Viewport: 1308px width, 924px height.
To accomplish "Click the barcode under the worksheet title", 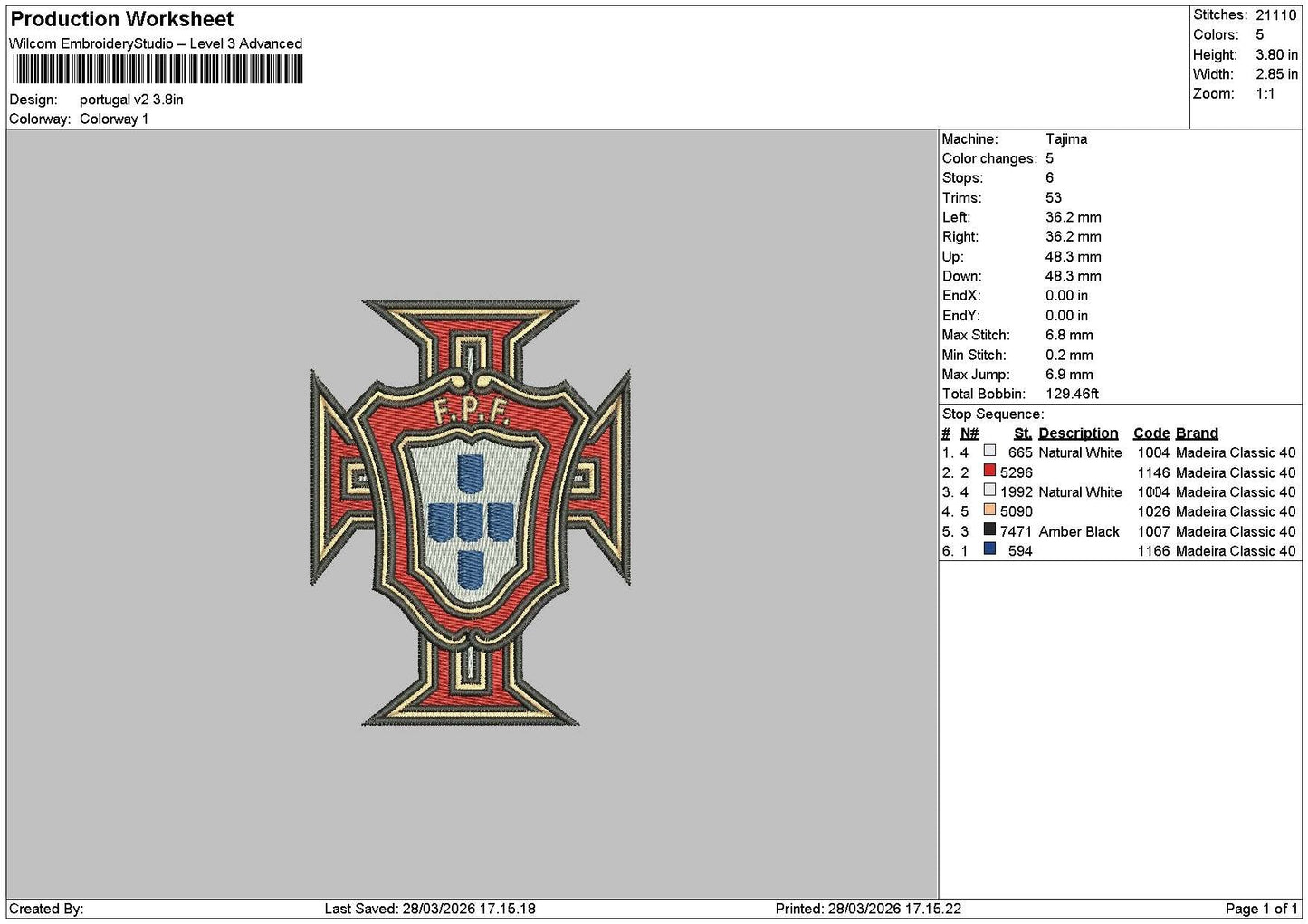I will (x=158, y=70).
